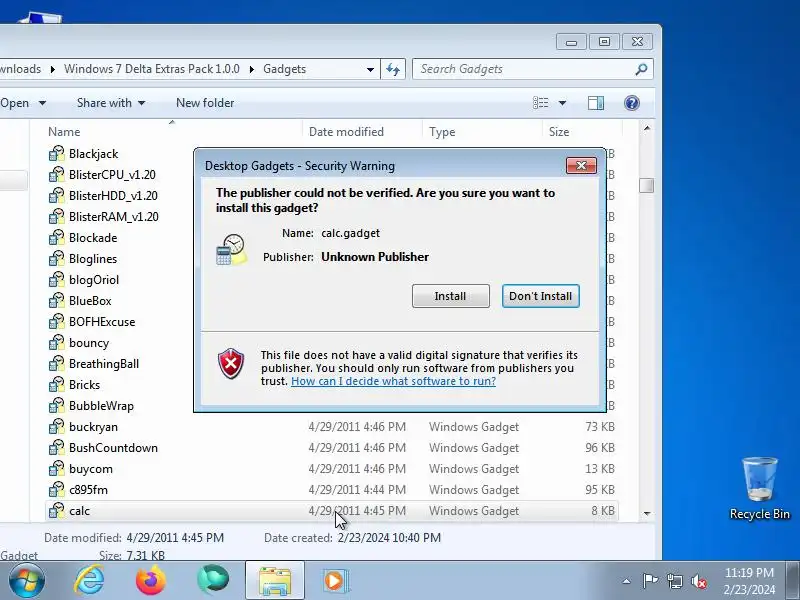Choose the Don't Install button
The image size is (800, 600).
tap(540, 296)
